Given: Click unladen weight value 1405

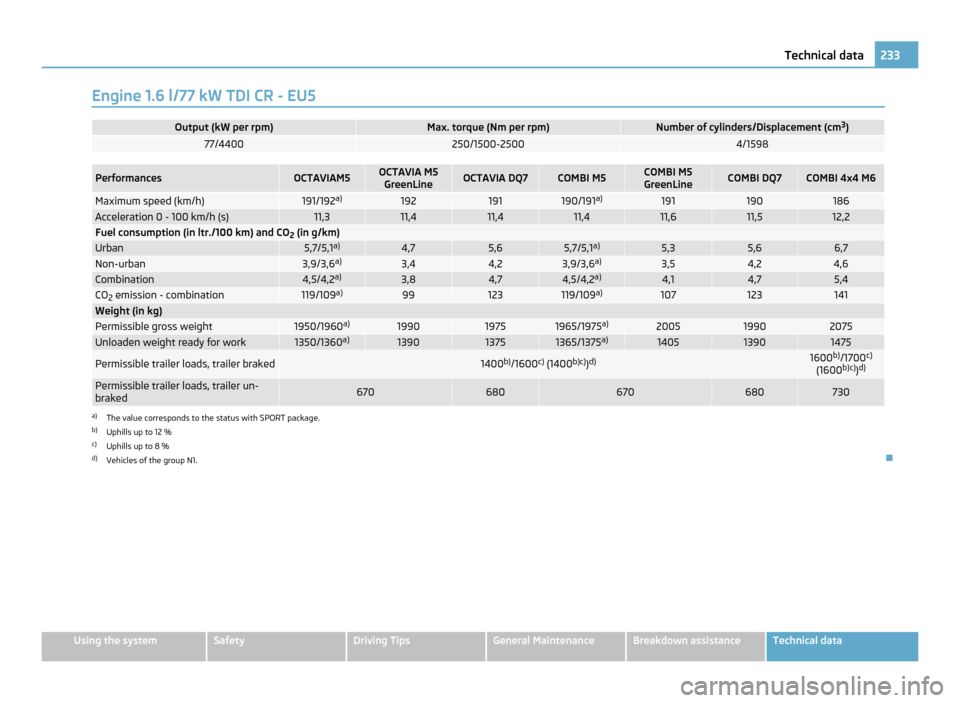Looking at the screenshot, I should click(x=668, y=342).
